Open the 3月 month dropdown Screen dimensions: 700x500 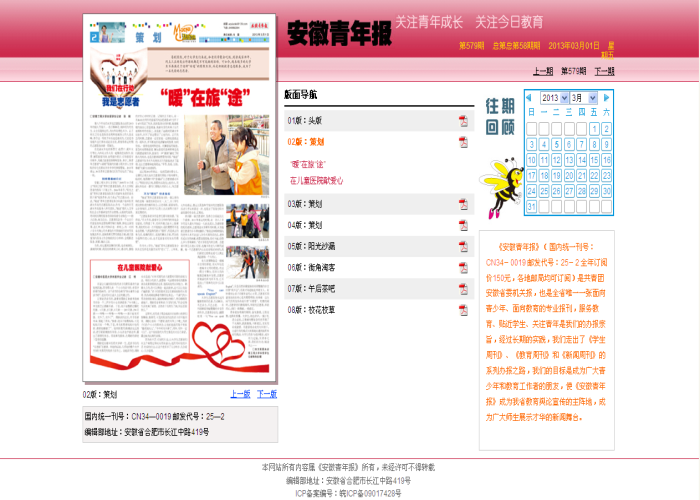[583, 98]
